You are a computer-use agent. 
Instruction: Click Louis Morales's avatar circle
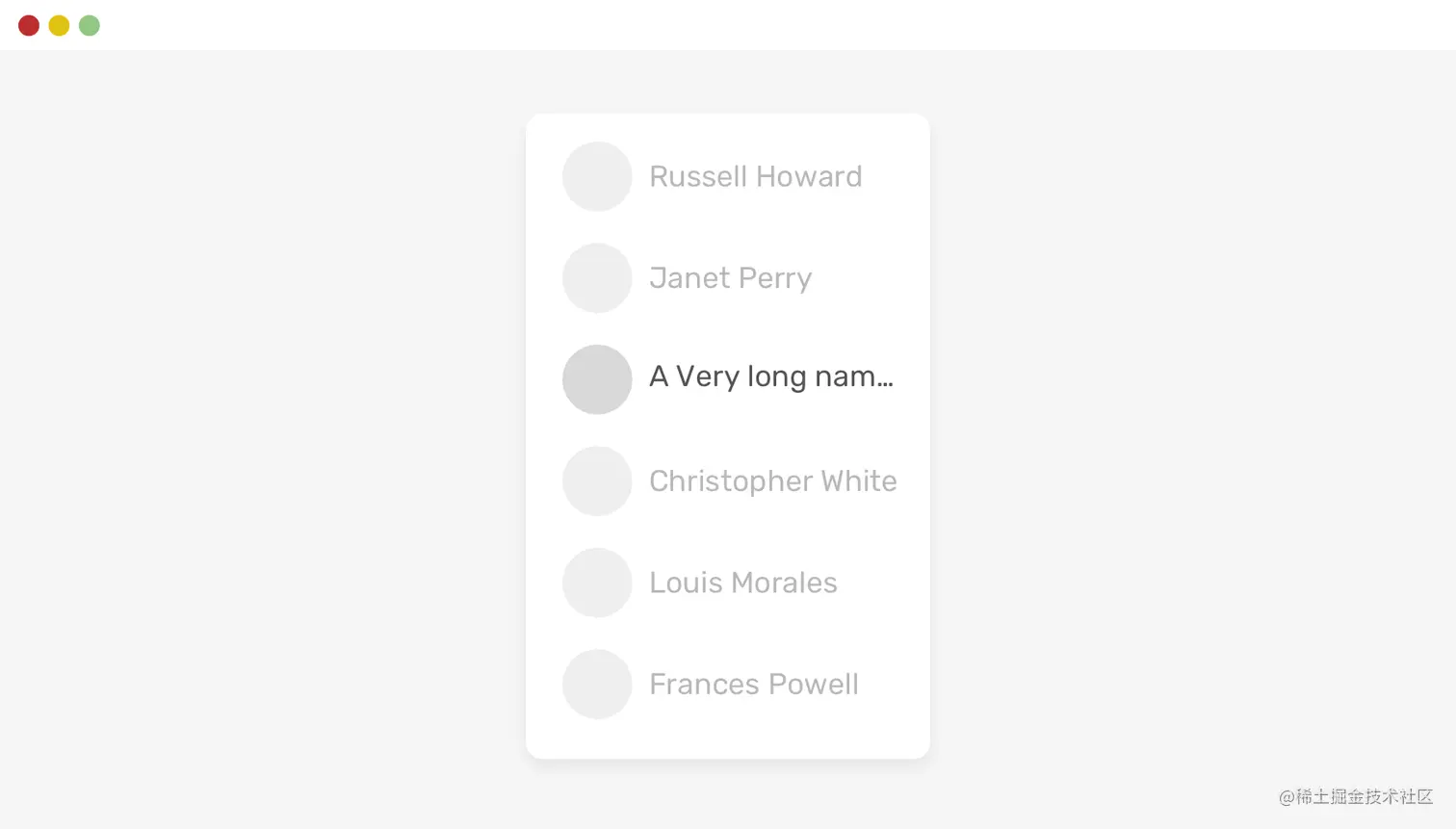pos(597,583)
